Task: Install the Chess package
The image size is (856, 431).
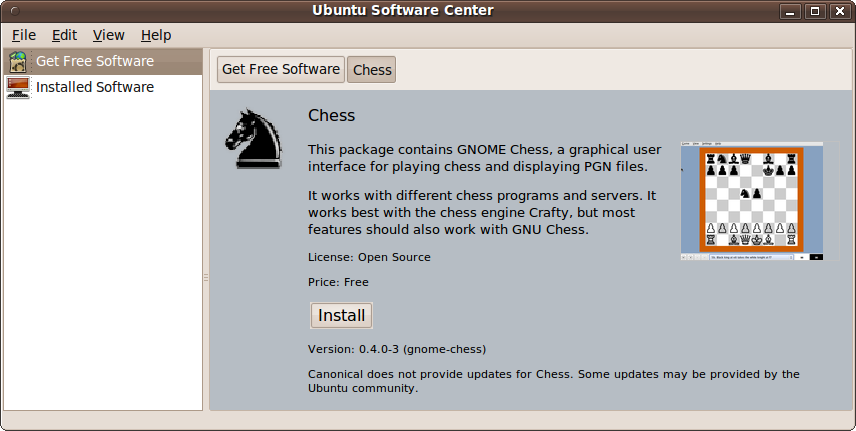Action: coord(341,315)
